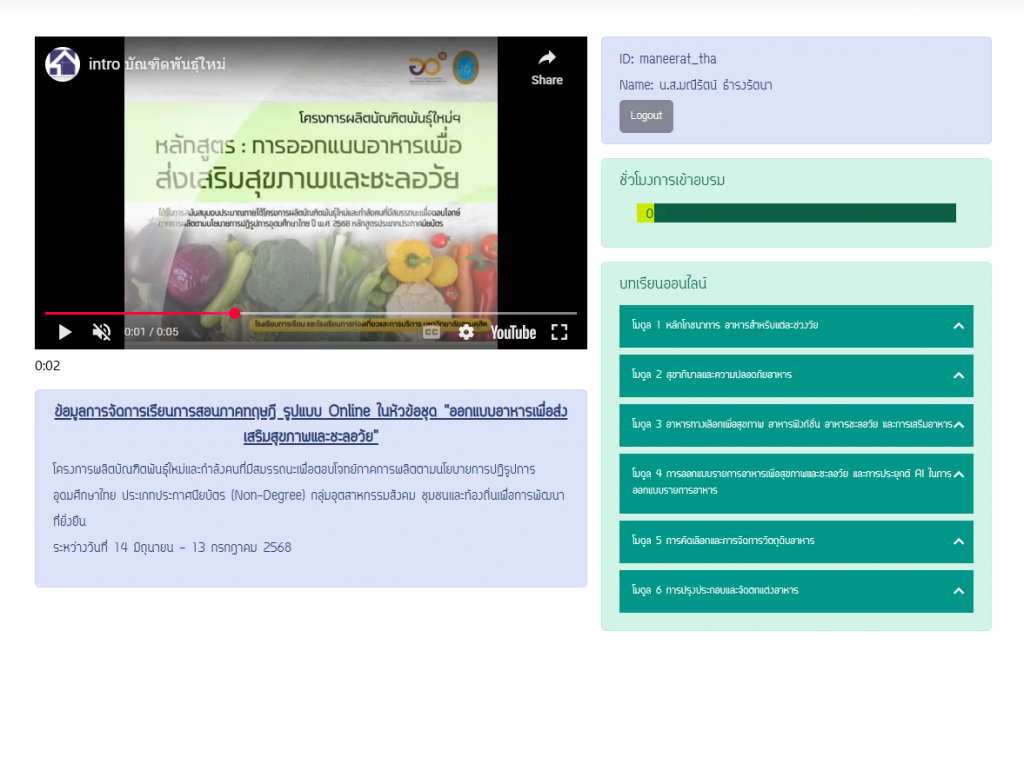The width and height of the screenshot is (1024, 777).
Task: Open the online theory course information link
Action: (x=311, y=424)
